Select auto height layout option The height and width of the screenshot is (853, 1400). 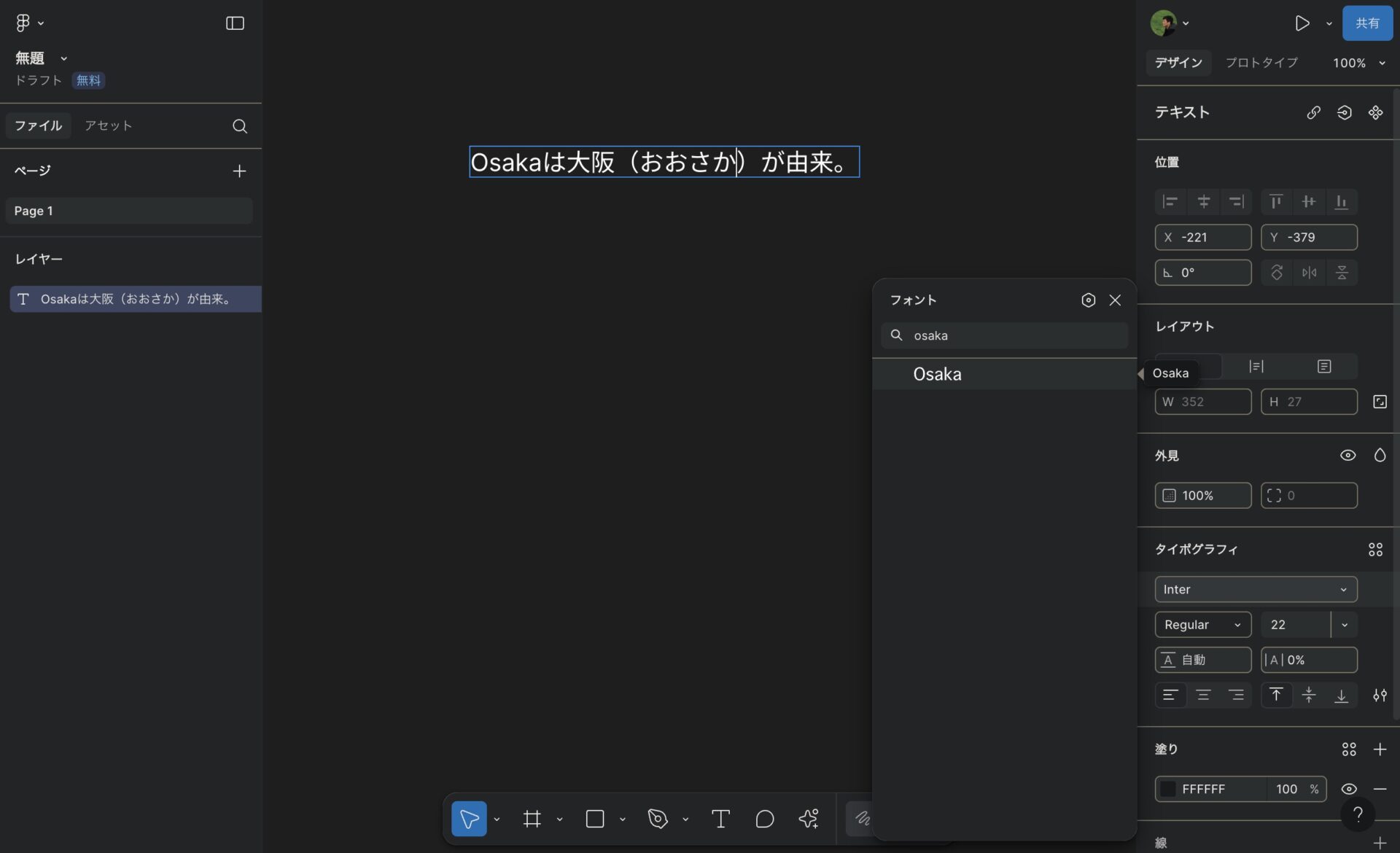tap(1256, 367)
